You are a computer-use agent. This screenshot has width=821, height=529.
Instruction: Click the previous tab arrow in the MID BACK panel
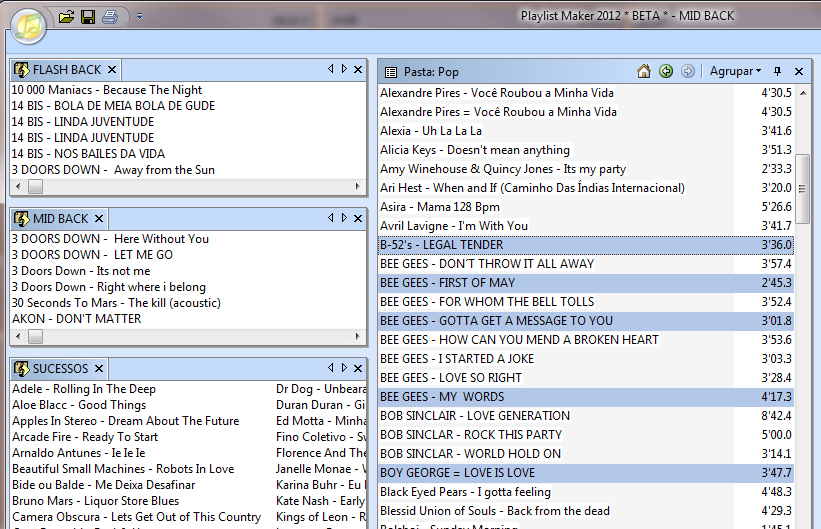point(330,217)
